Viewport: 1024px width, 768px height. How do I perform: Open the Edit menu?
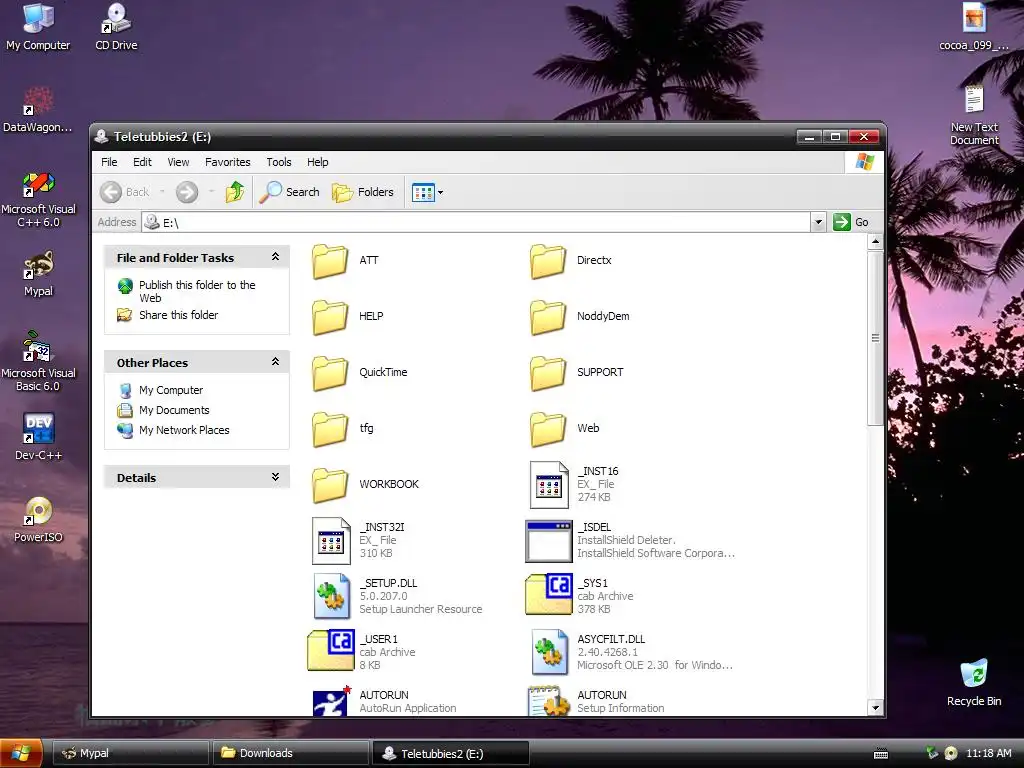pos(142,162)
